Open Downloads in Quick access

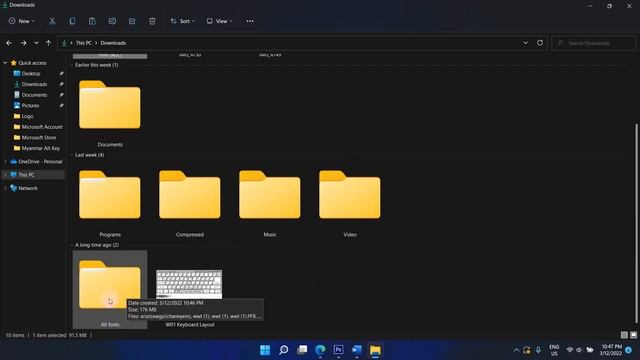pos(34,84)
